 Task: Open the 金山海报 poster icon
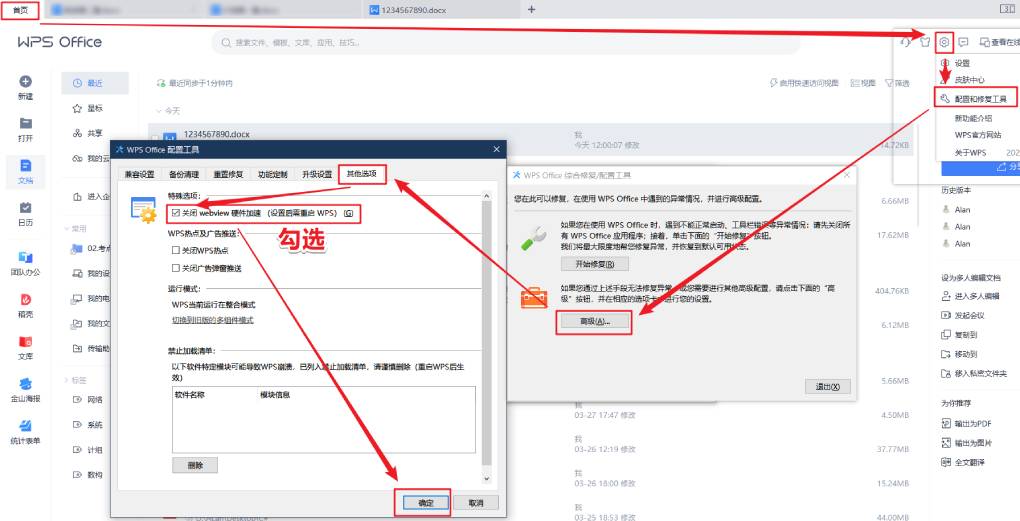(x=25, y=384)
